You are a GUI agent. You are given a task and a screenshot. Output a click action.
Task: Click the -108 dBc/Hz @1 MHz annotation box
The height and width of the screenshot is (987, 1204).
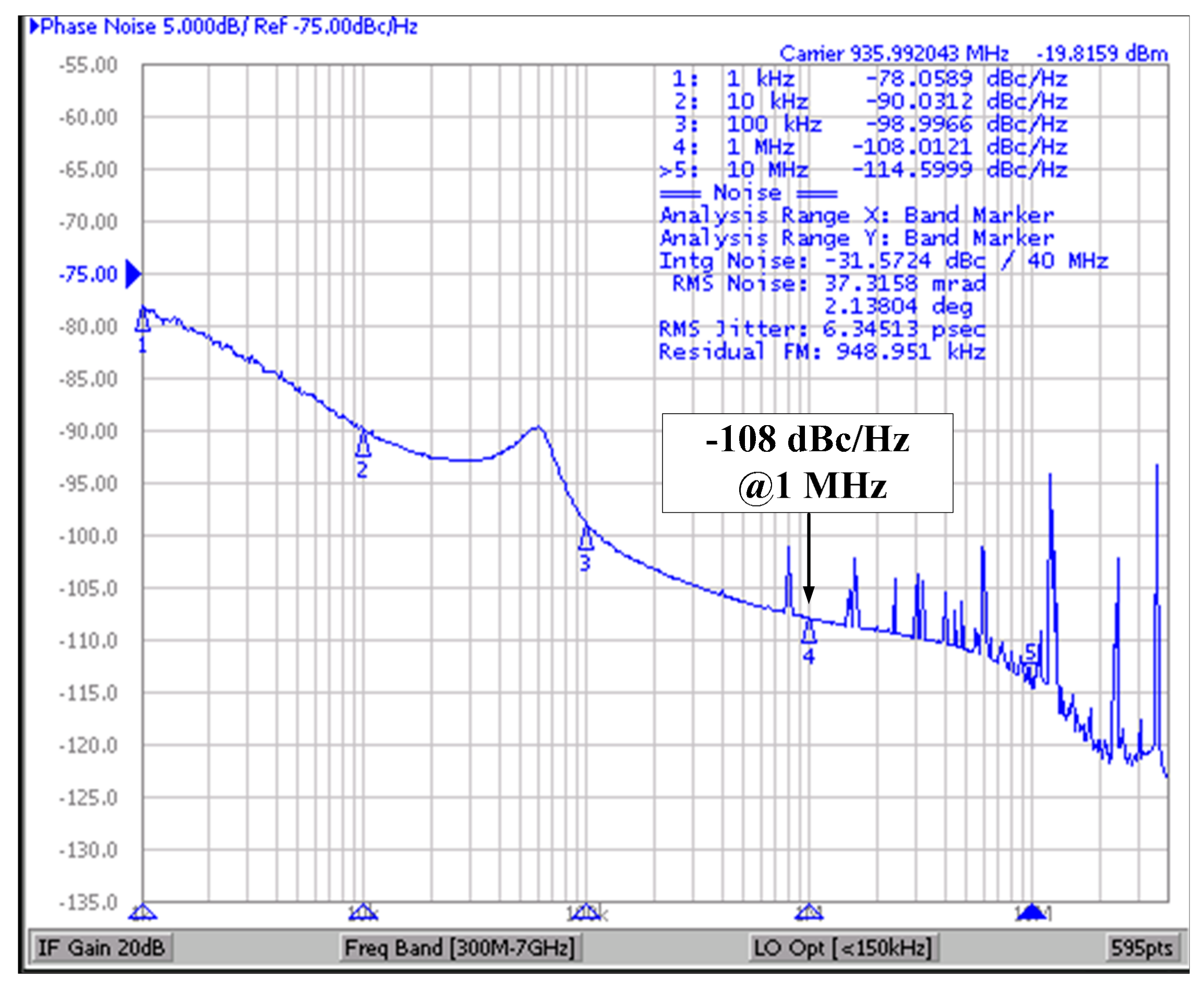pos(806,463)
